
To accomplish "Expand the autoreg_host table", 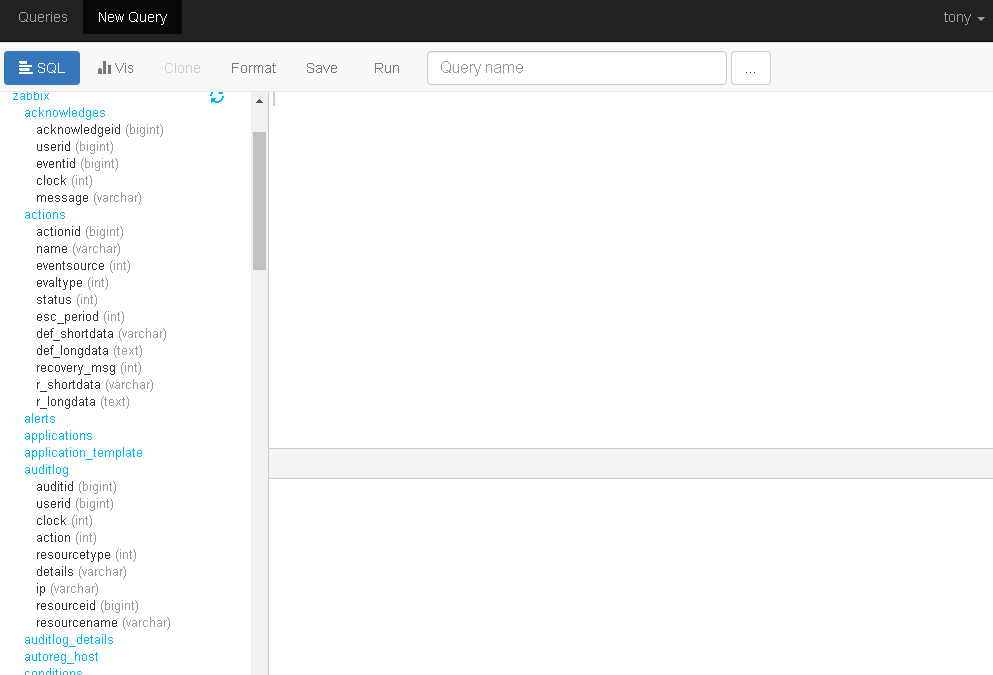I will coord(61,657).
